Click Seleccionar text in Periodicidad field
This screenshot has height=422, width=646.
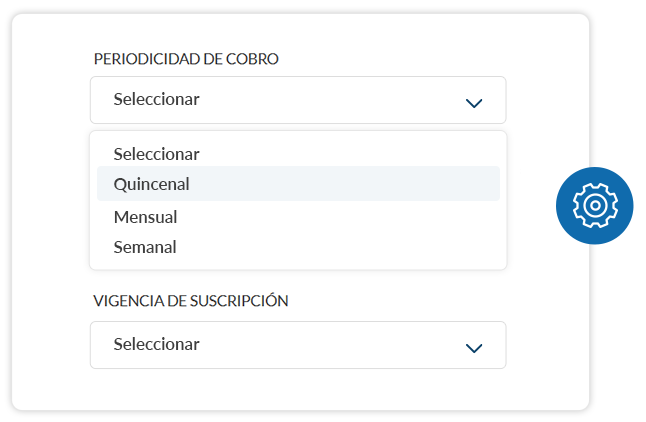(x=157, y=100)
